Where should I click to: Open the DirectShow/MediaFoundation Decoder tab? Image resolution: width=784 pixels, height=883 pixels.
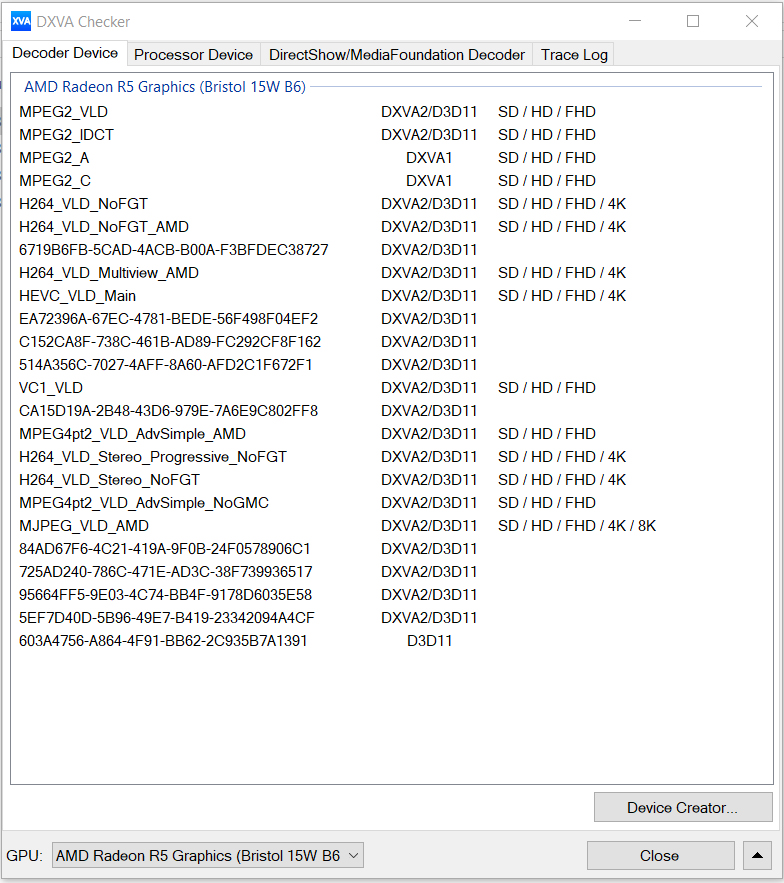(397, 55)
